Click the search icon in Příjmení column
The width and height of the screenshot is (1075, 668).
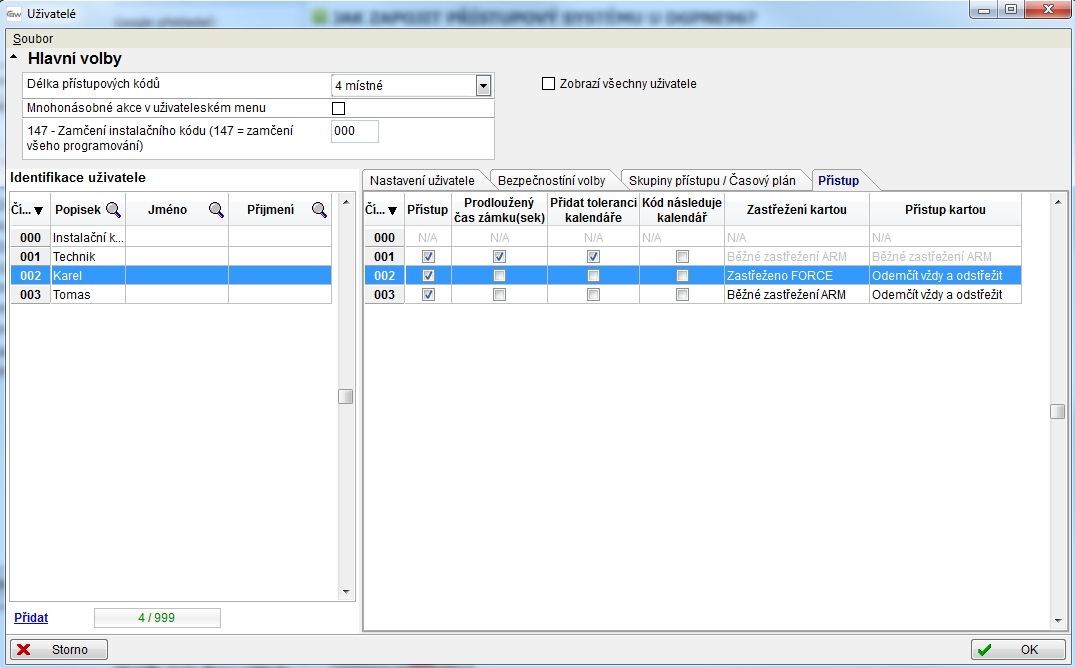pos(319,210)
